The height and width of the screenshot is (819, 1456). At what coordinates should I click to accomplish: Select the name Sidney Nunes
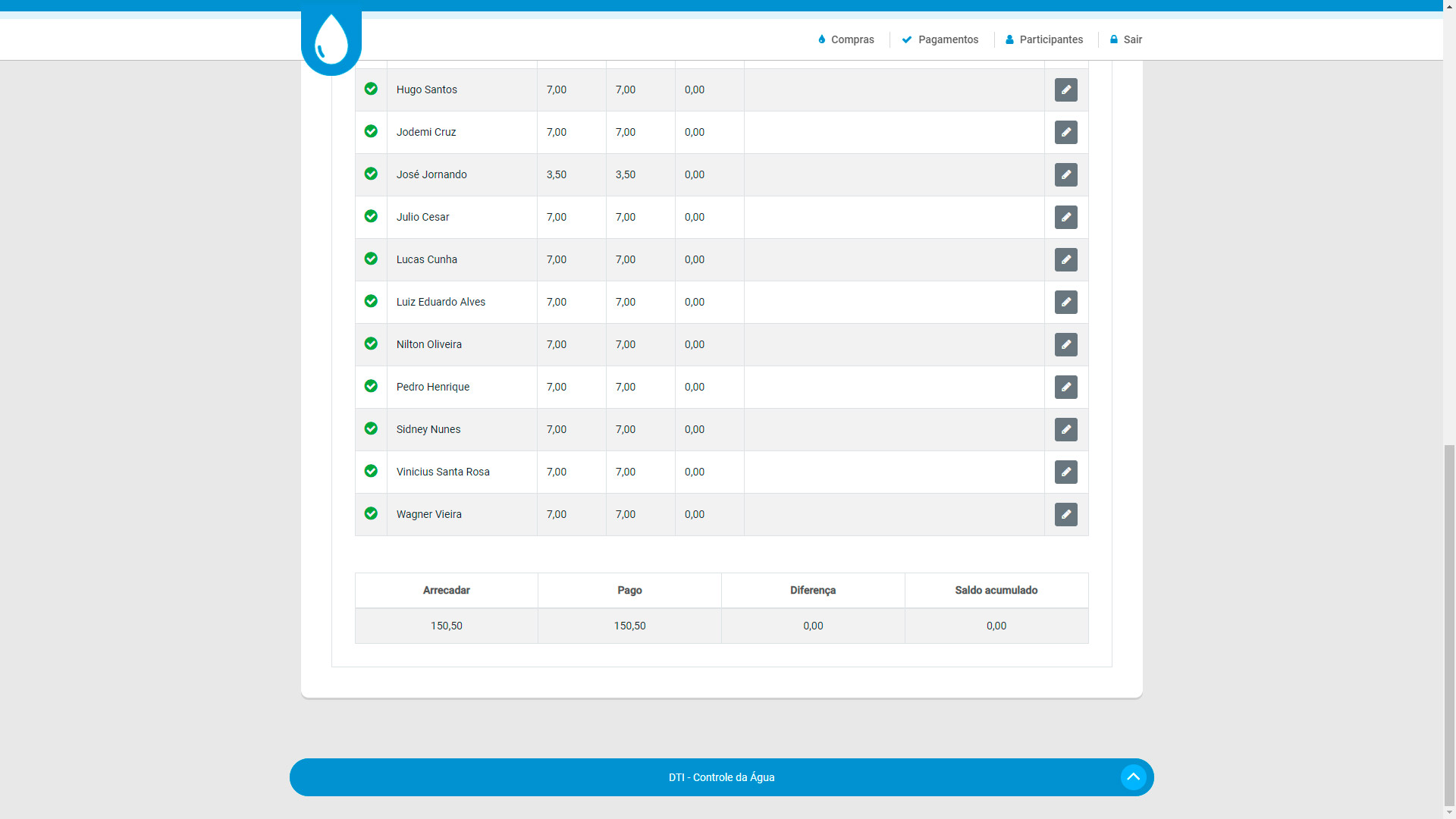[428, 429]
